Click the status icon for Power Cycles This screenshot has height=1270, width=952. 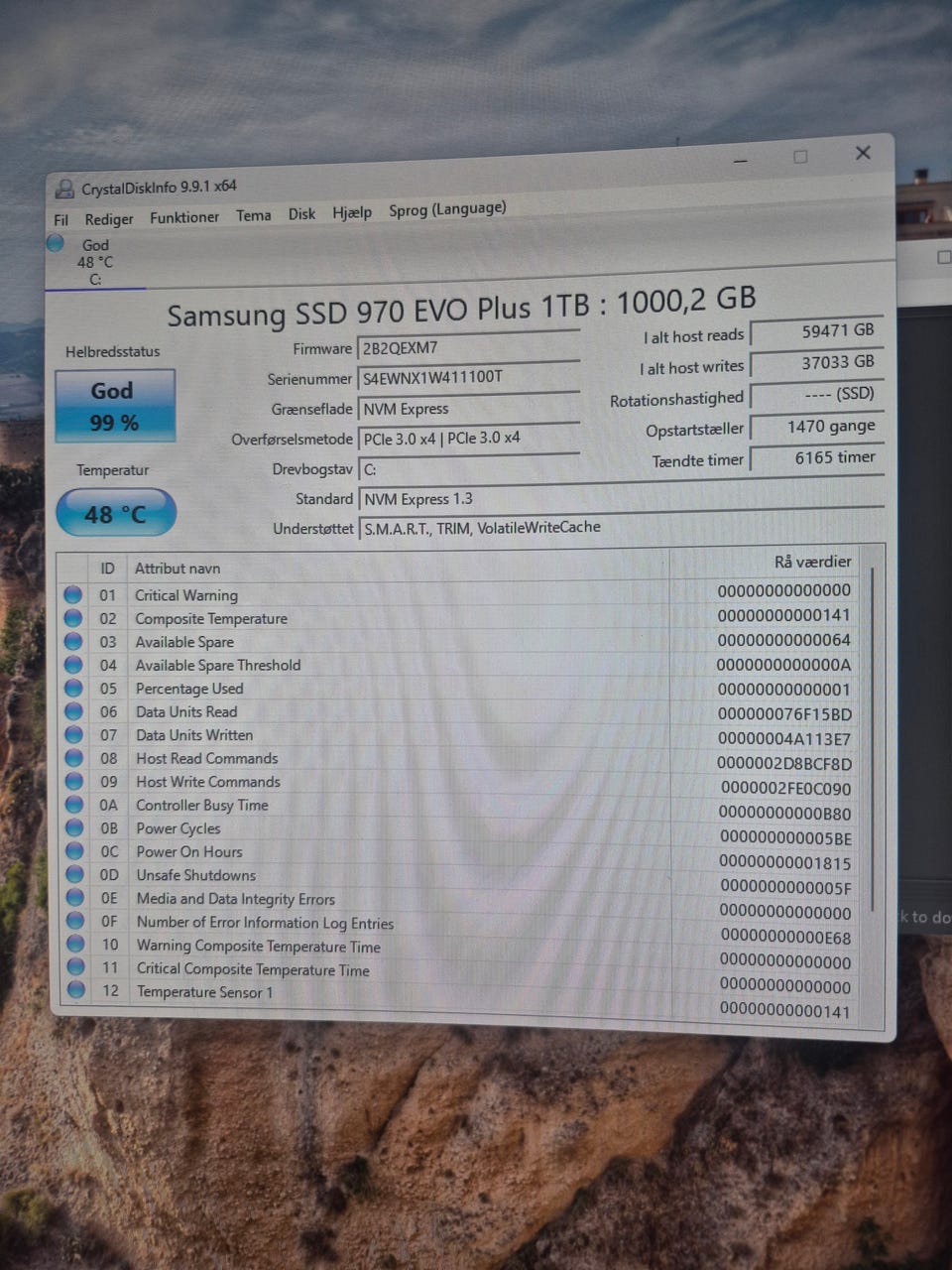click(74, 827)
